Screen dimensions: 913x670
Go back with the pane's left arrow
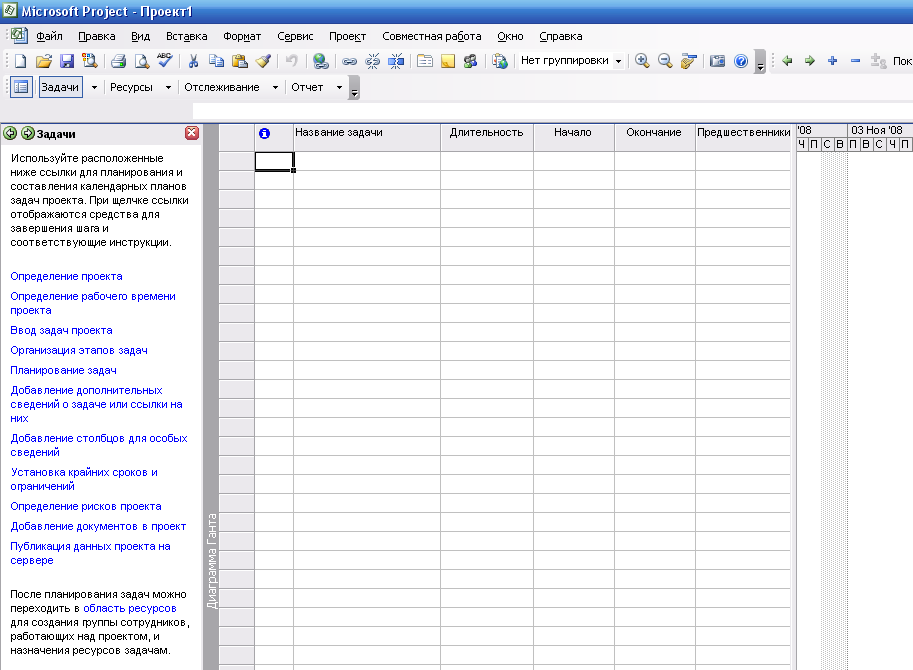[10, 133]
